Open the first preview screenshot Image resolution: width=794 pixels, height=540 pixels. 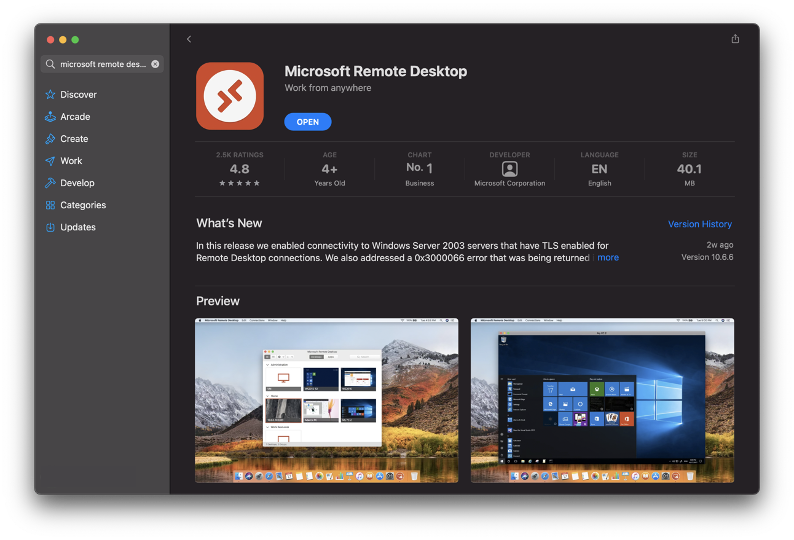(x=327, y=400)
